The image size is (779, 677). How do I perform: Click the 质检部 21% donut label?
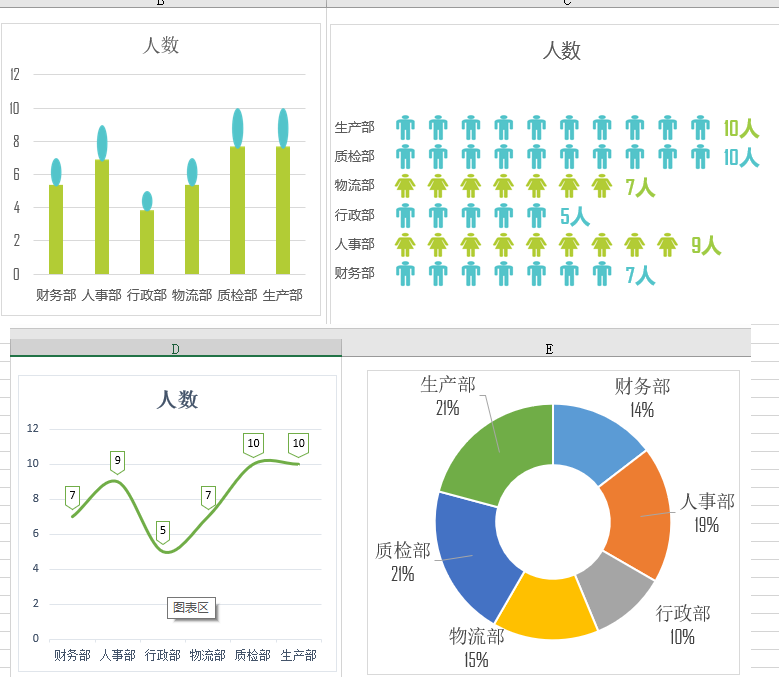402,562
